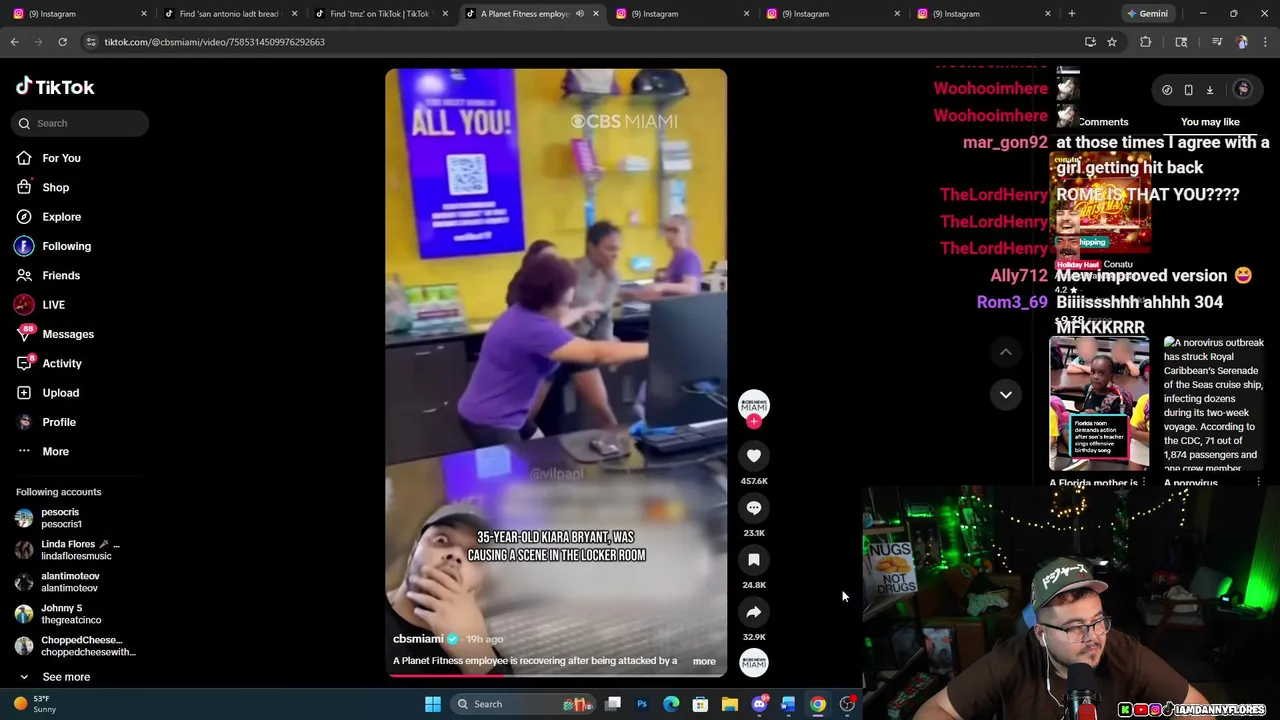Open the Windows Start menu
The image size is (1280, 720).
433,704
